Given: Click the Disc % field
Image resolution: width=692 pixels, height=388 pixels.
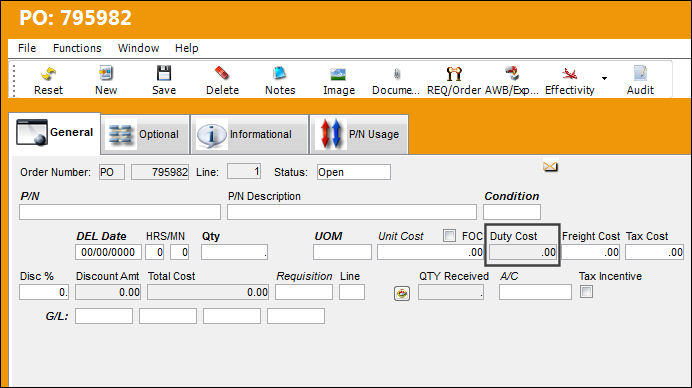Looking at the screenshot, I should tap(44, 292).
